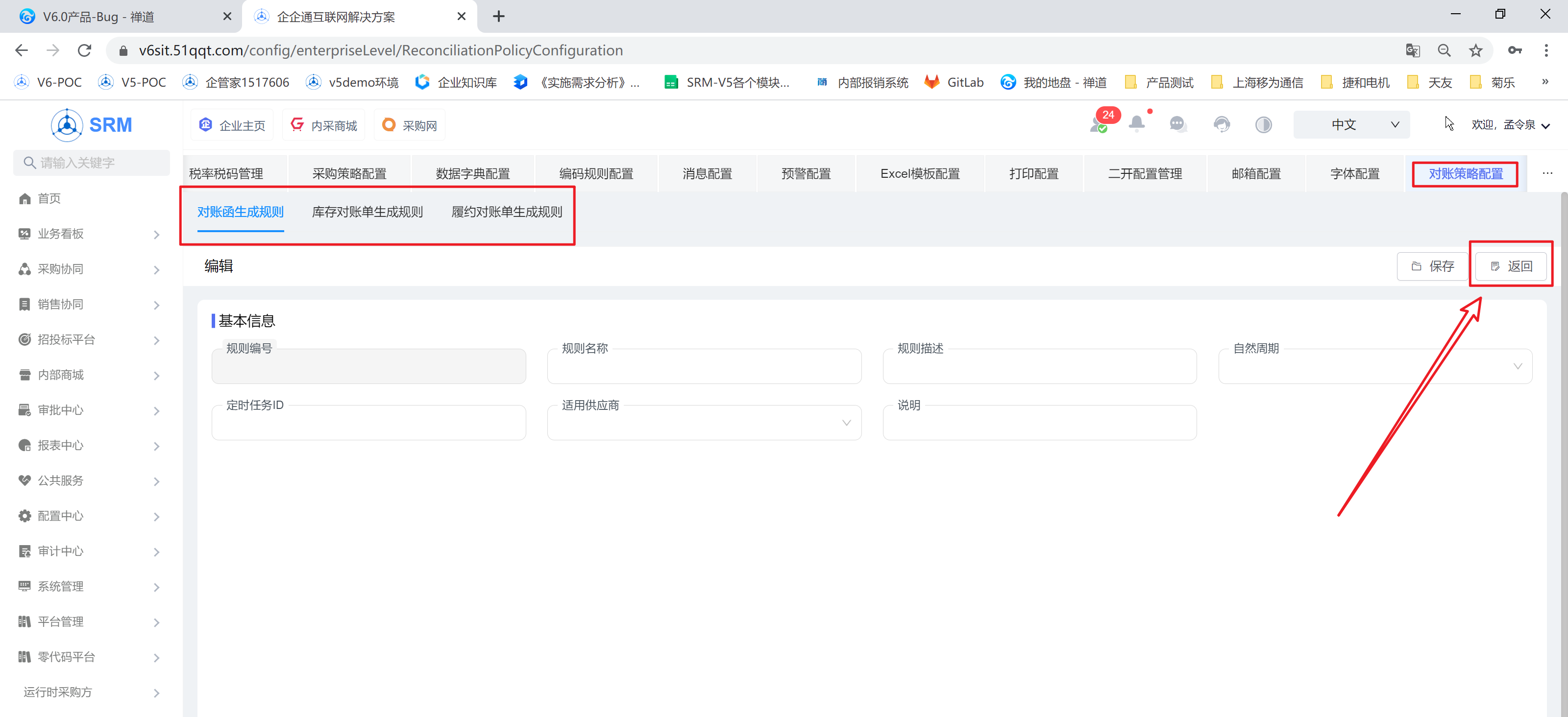Open the 内采商城 link

coord(324,125)
